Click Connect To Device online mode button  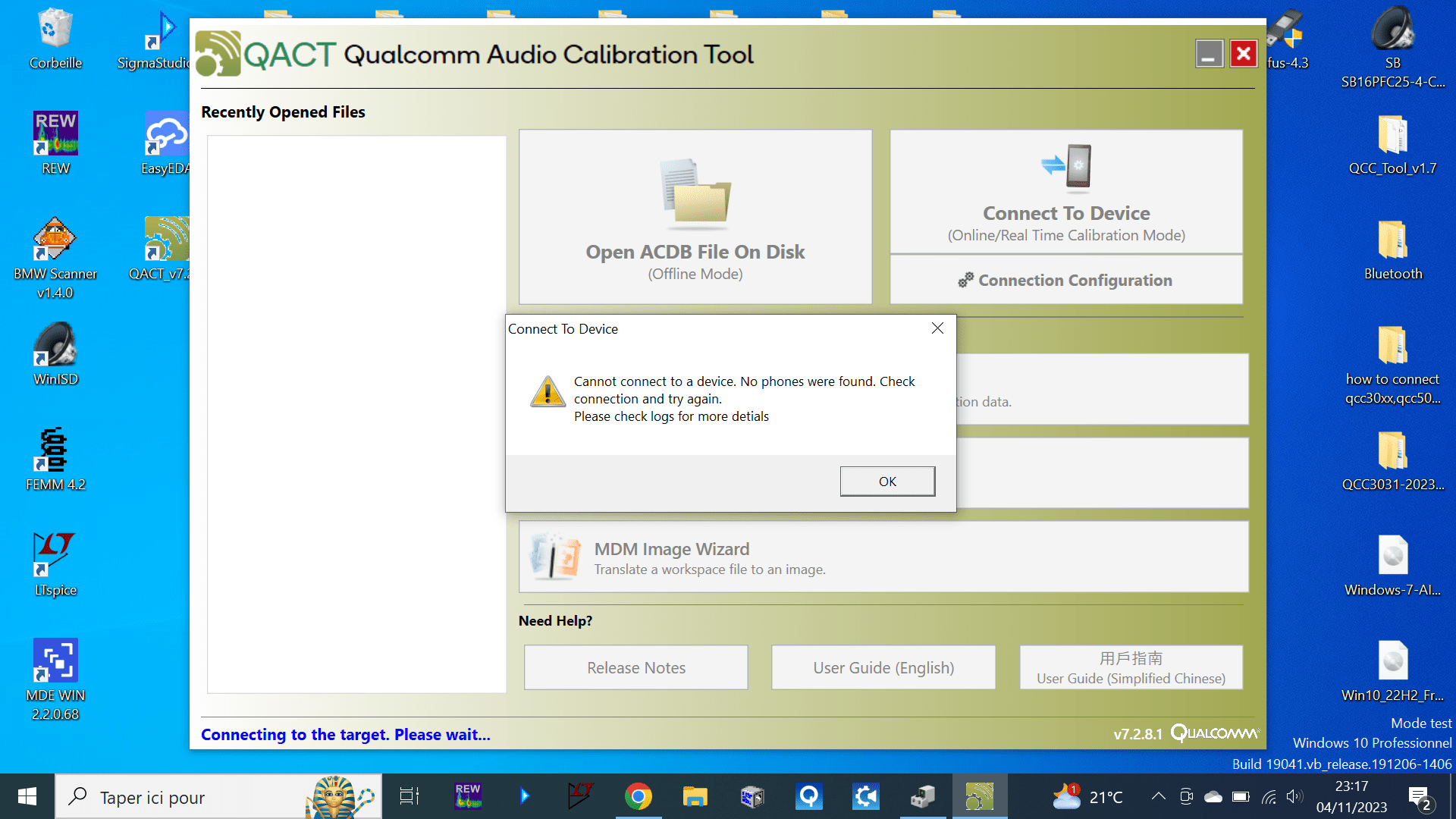(x=1066, y=192)
